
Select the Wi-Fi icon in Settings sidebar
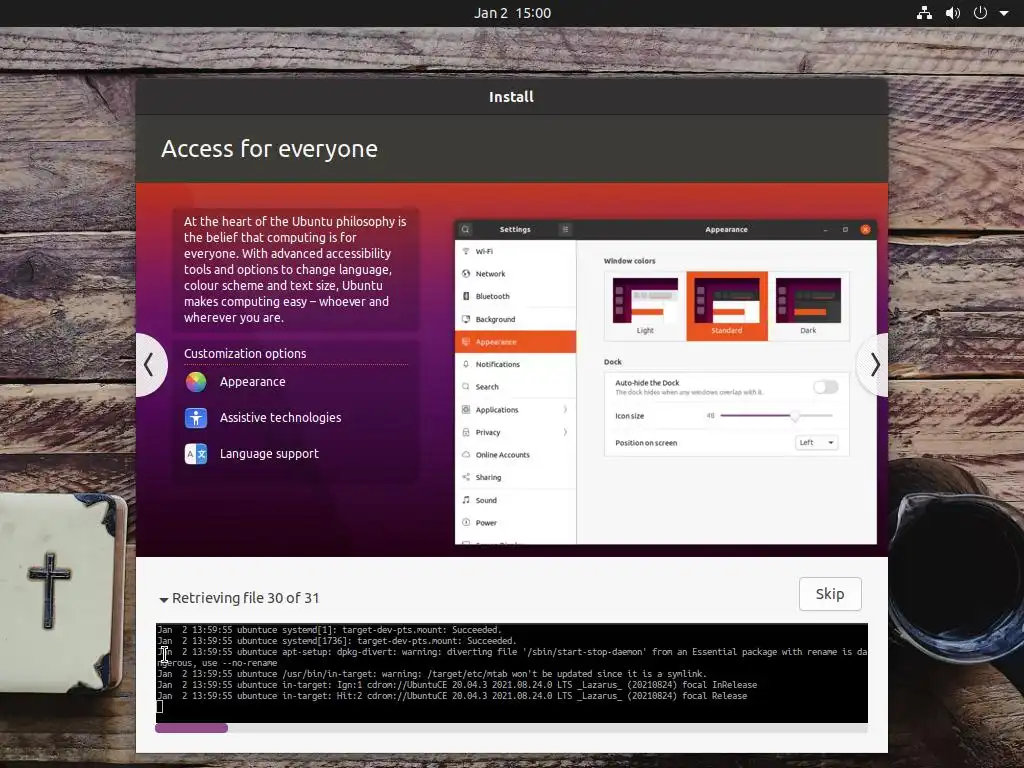pyautogui.click(x=466, y=251)
